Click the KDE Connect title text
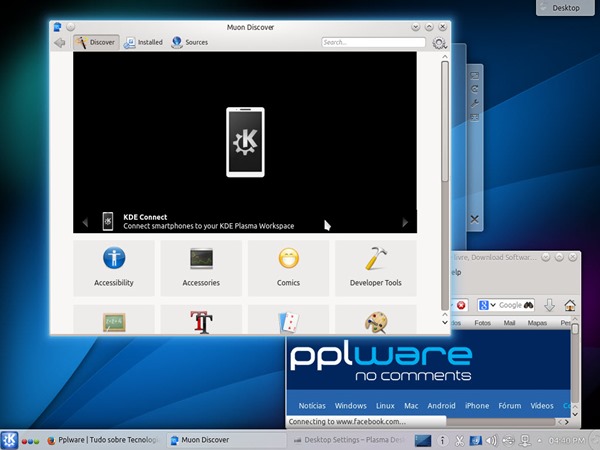Screen dimensions: 600x450 [145, 217]
